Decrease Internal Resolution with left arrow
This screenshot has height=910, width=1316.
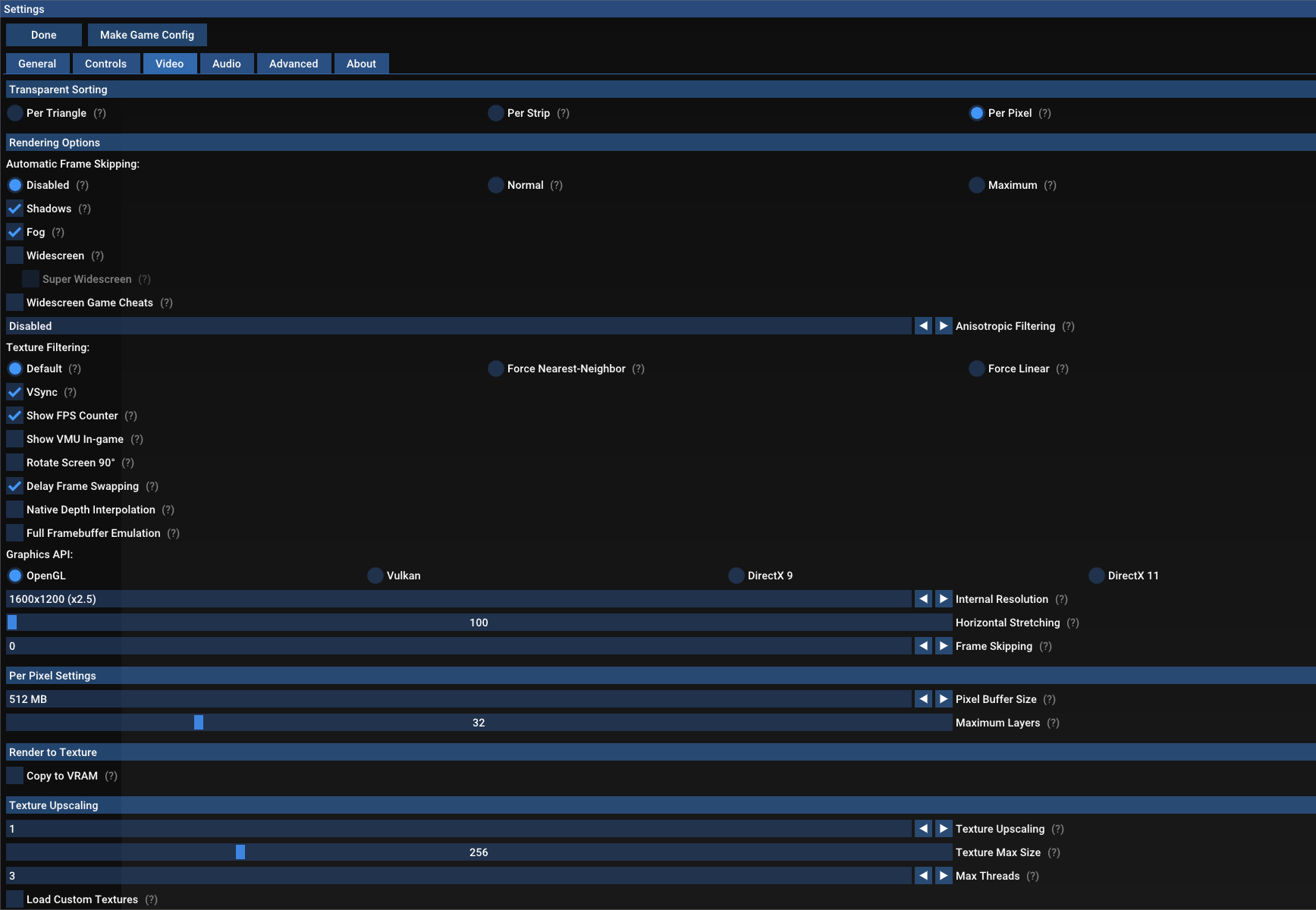click(923, 599)
